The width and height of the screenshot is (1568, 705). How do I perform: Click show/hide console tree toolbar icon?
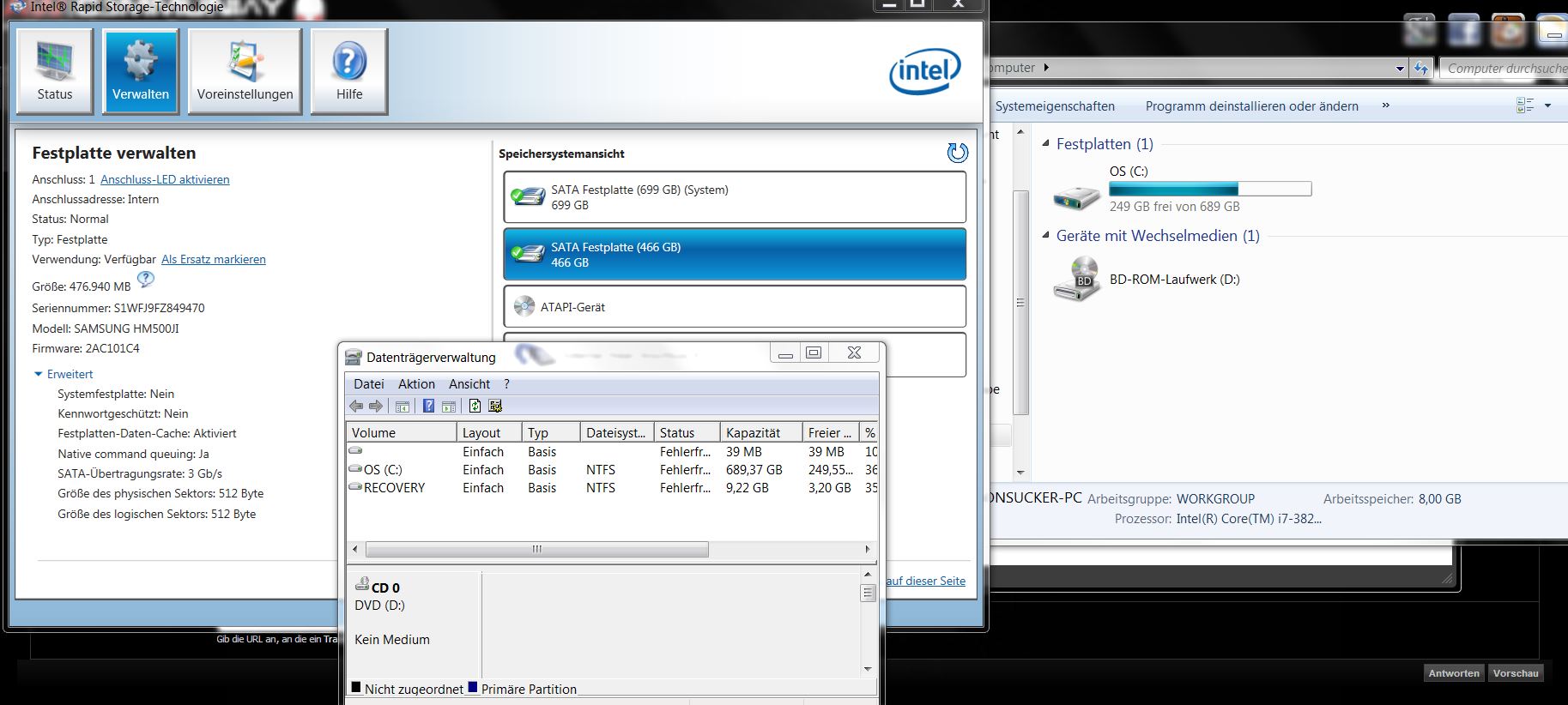tap(402, 407)
